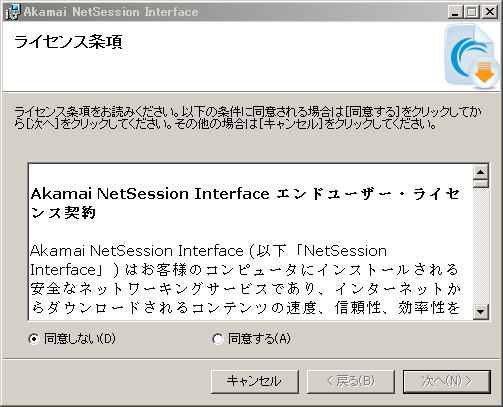Select the 同意する(A) radio button
503x407 pixels.
[x=218, y=339]
